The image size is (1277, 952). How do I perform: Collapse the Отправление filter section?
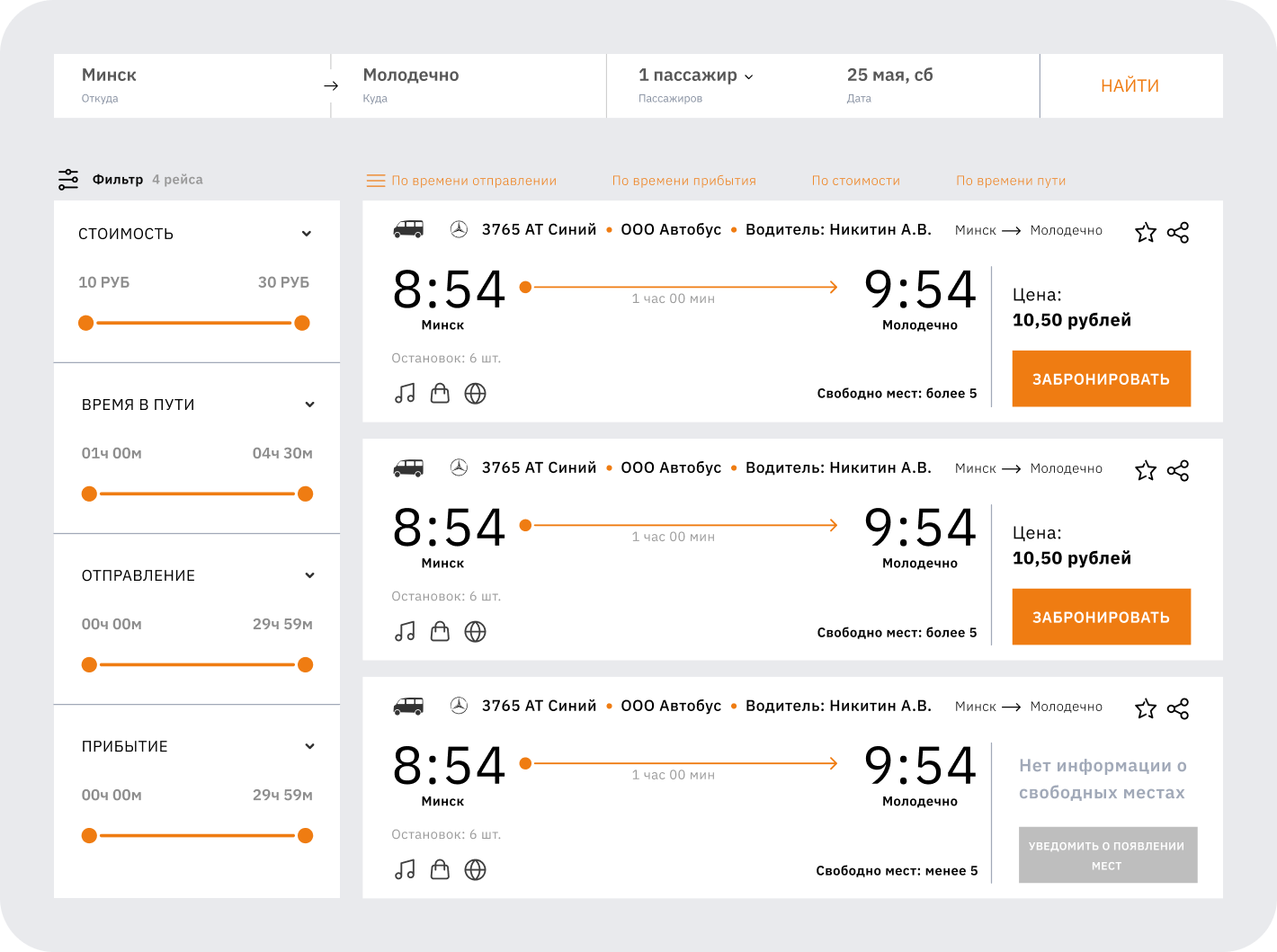tap(309, 575)
